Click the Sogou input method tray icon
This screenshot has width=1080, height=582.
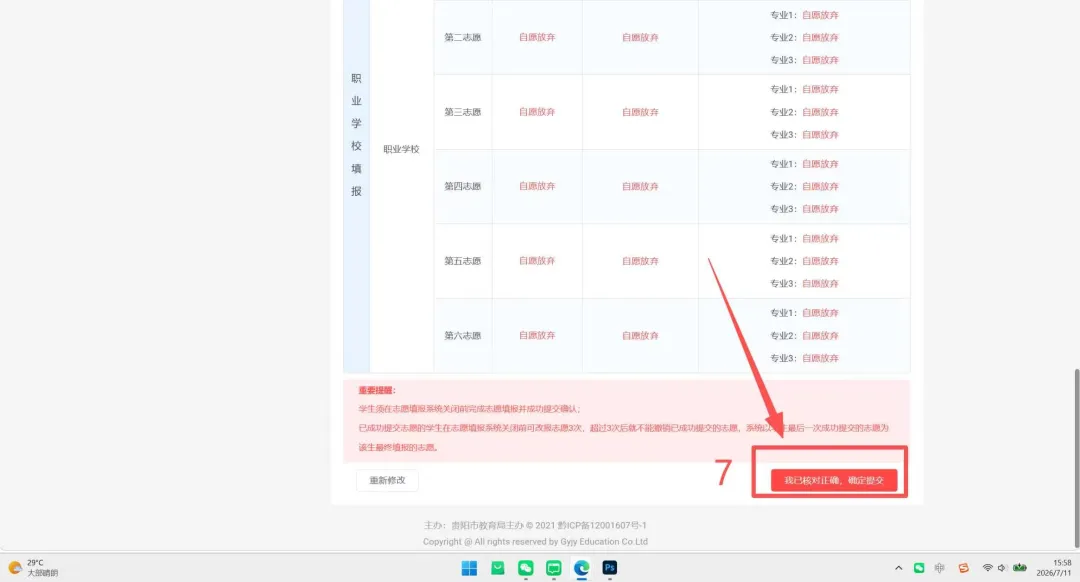pos(964,568)
